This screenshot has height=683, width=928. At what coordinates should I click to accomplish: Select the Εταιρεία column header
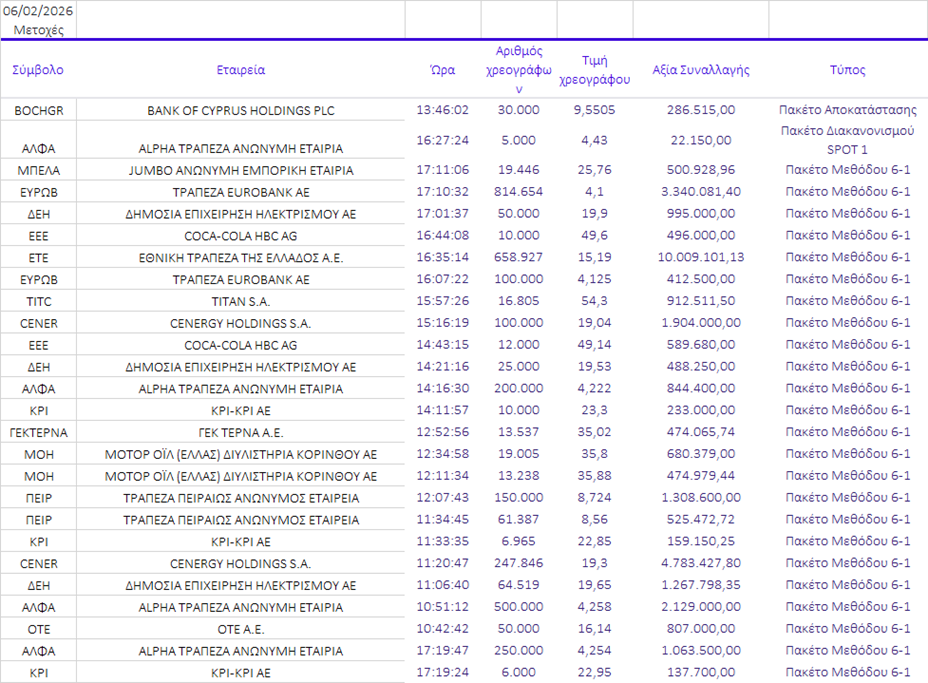(241, 70)
